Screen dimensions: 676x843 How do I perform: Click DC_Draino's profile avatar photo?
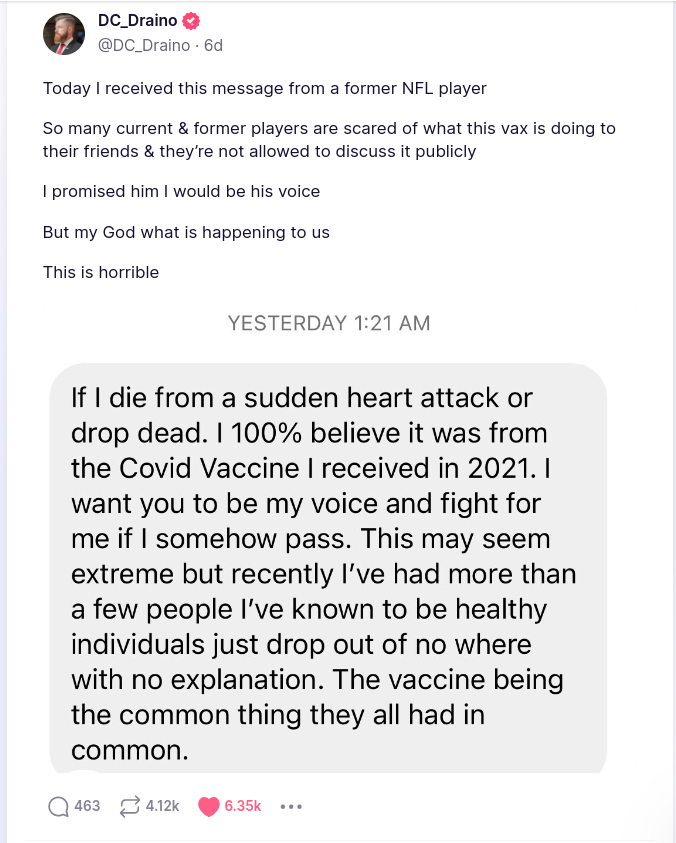(64, 34)
